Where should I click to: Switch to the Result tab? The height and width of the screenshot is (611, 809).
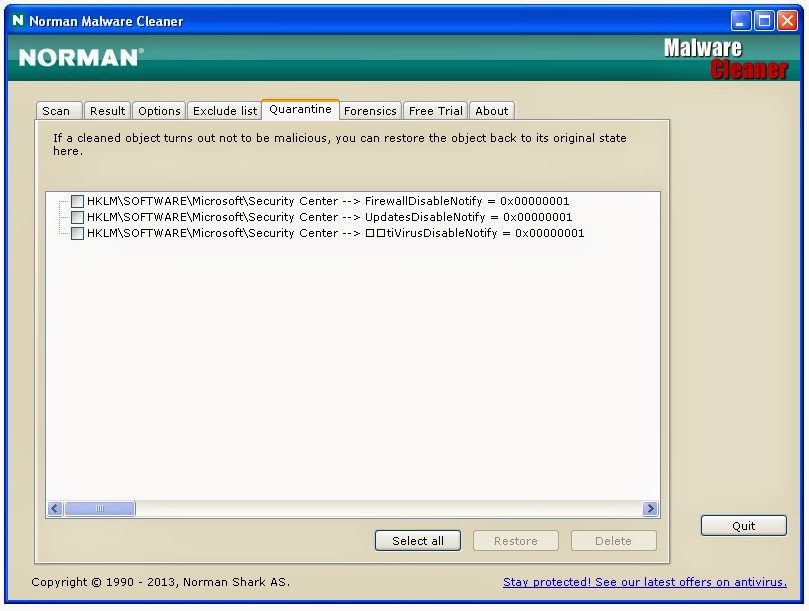(x=107, y=110)
